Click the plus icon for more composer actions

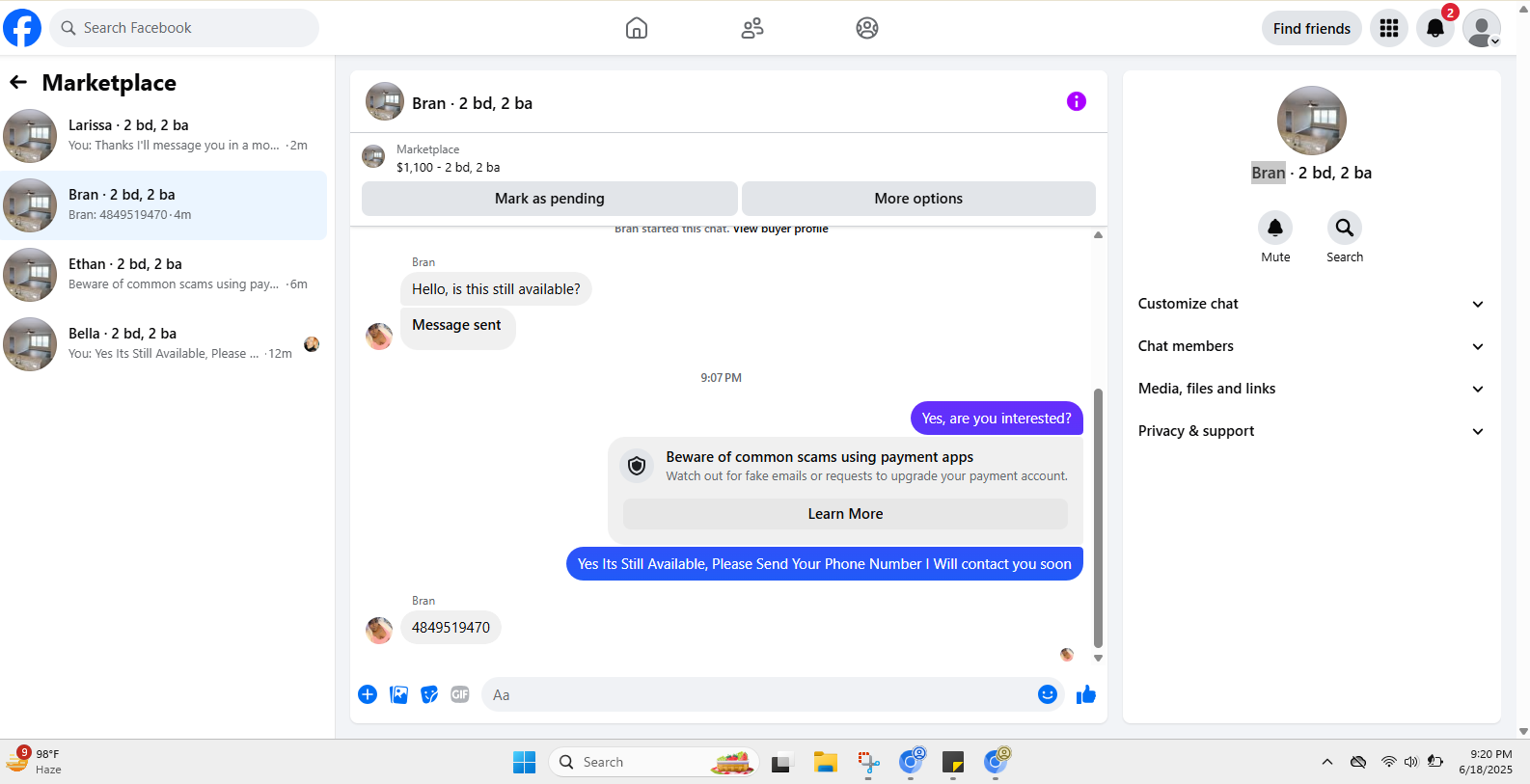click(x=368, y=694)
